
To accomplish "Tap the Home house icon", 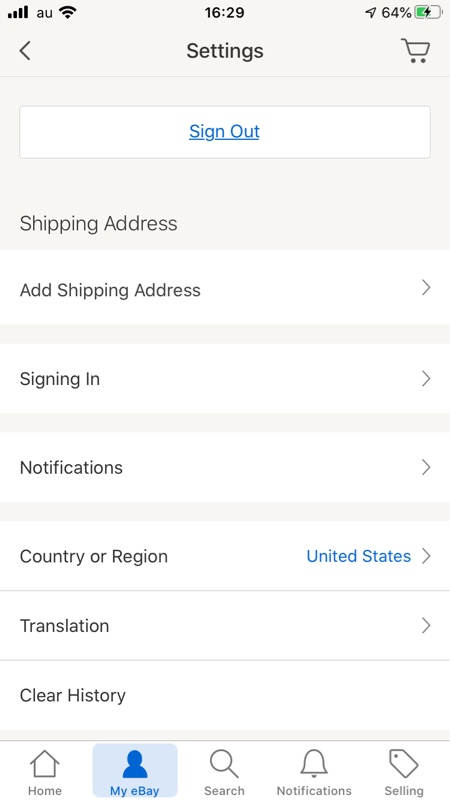I will click(x=44, y=764).
